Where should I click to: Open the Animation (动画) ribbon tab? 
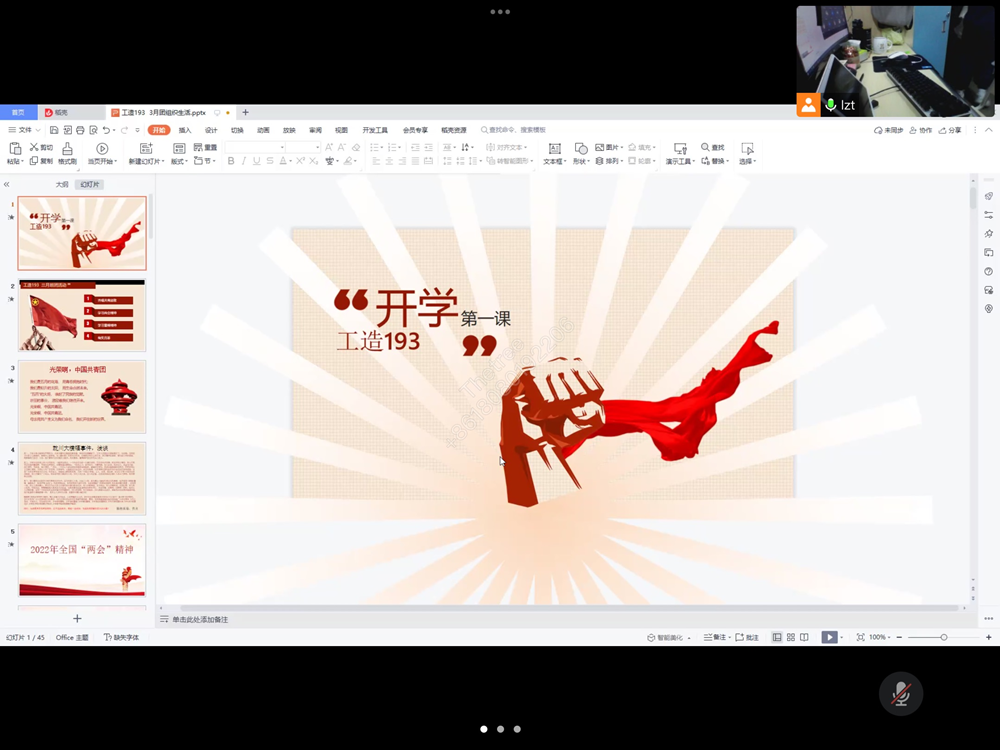tap(263, 130)
